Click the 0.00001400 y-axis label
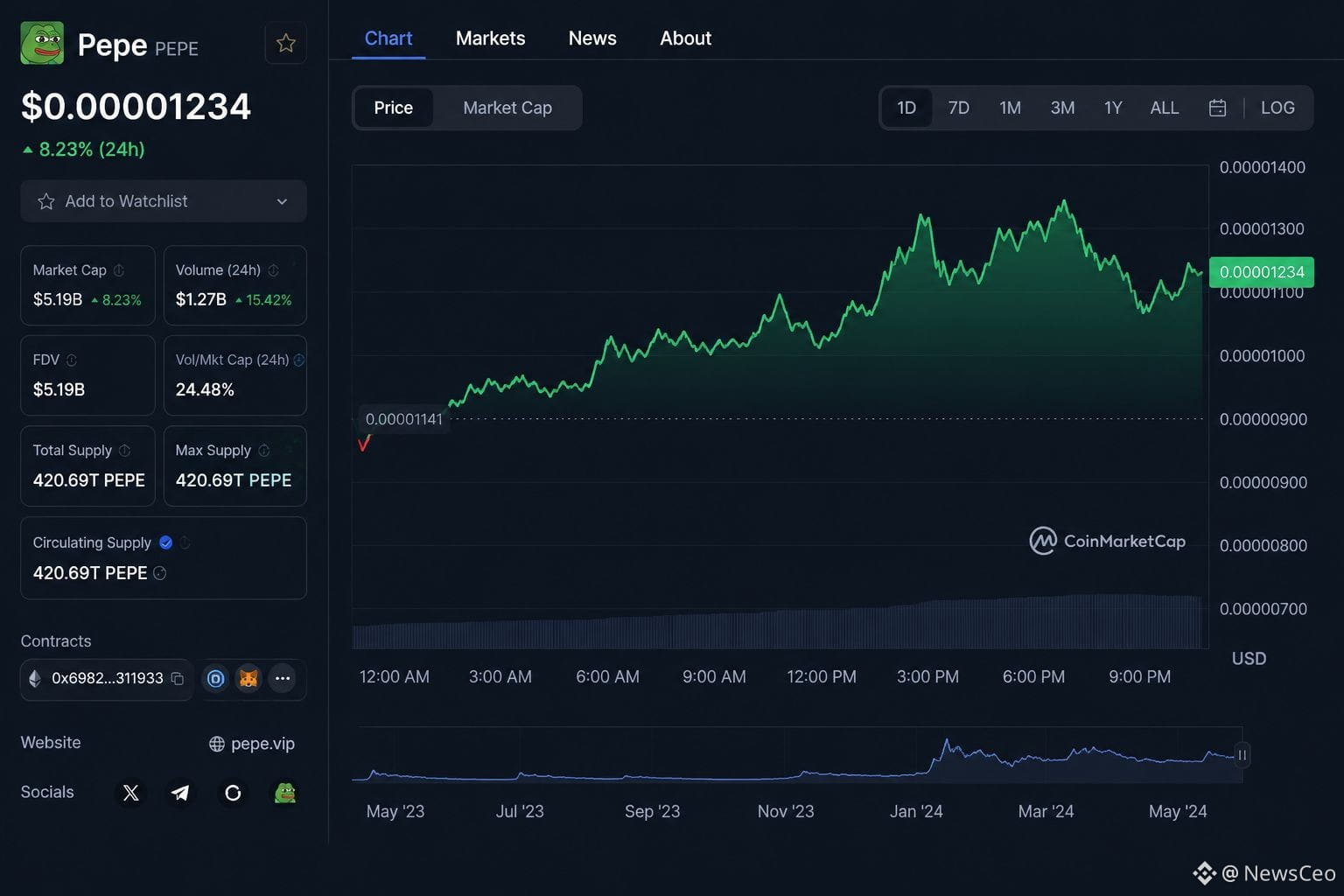The image size is (1344, 896). 1263,167
